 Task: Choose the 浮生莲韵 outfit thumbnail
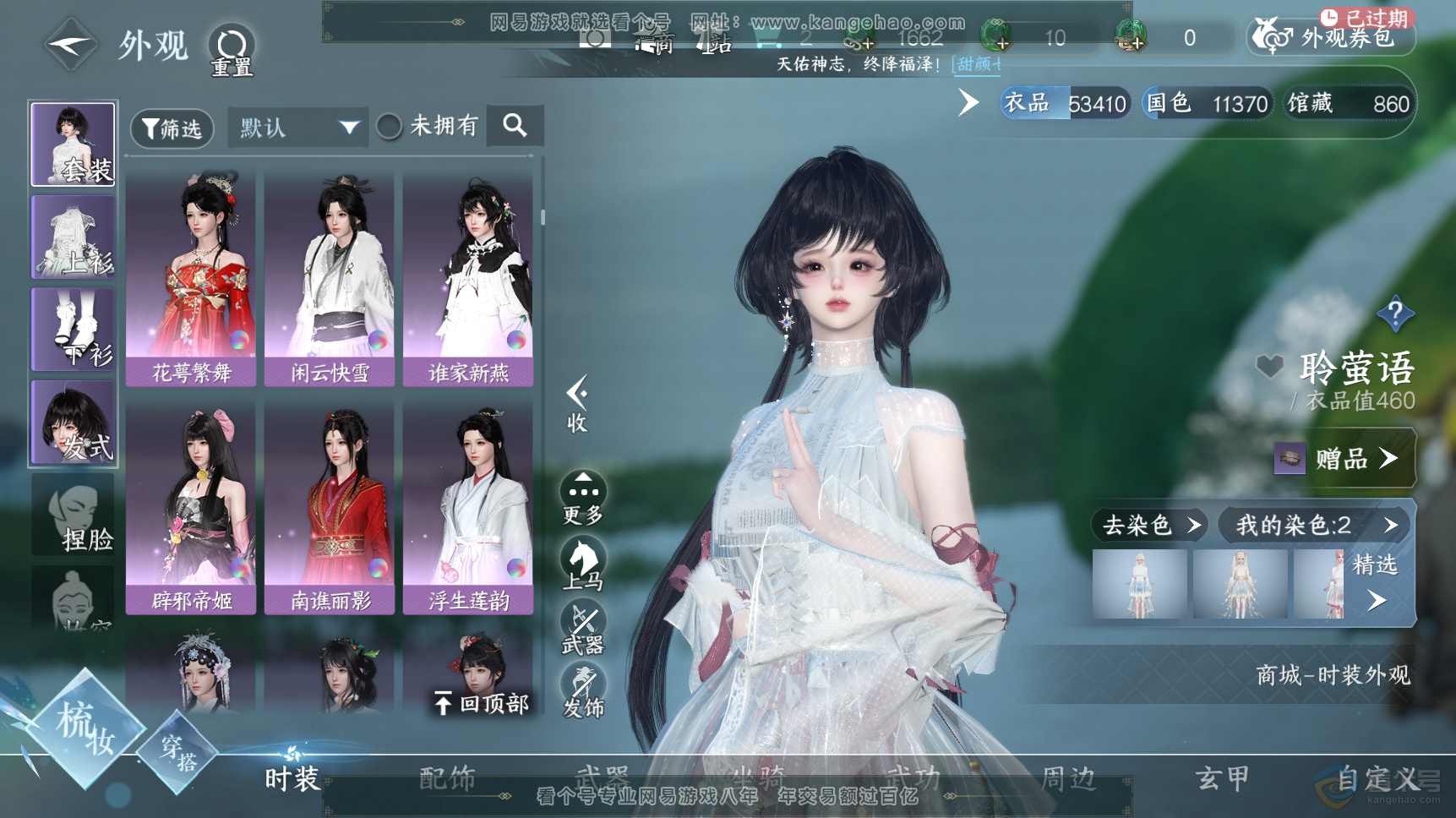click(x=468, y=506)
